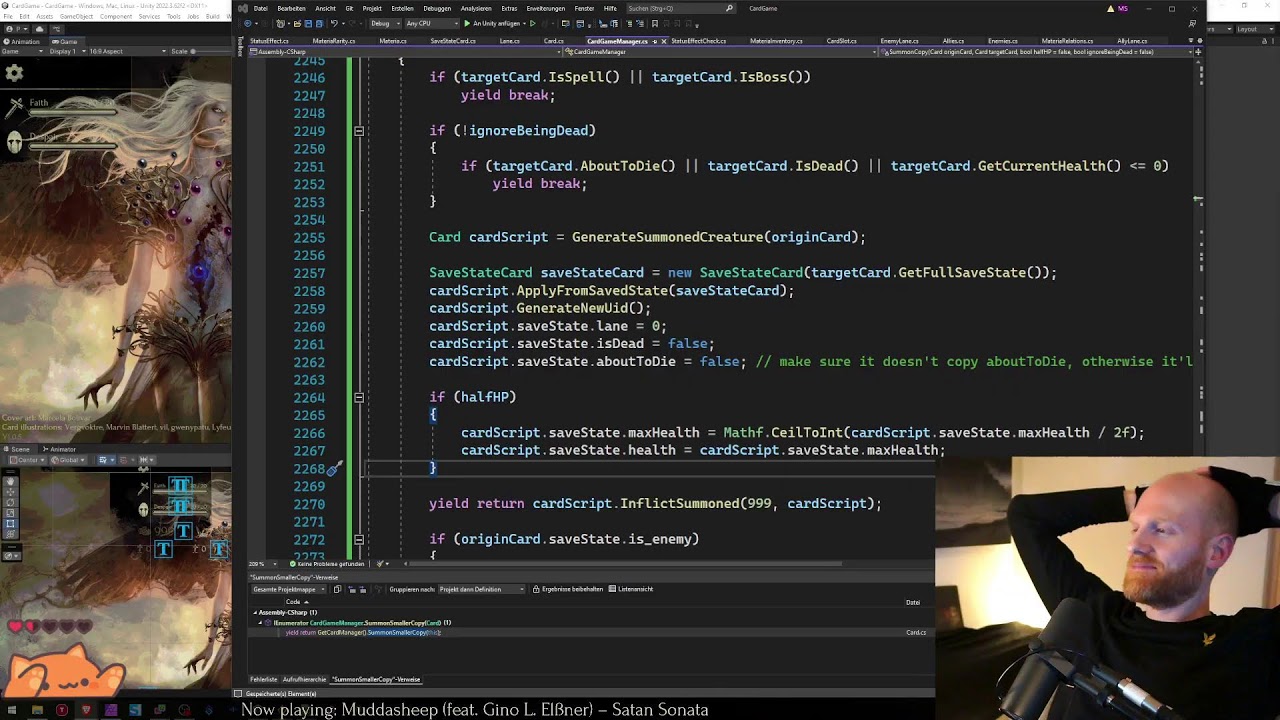Click the Save All toolbar icon
Screen dimensions: 1280x720
(x=319, y=24)
